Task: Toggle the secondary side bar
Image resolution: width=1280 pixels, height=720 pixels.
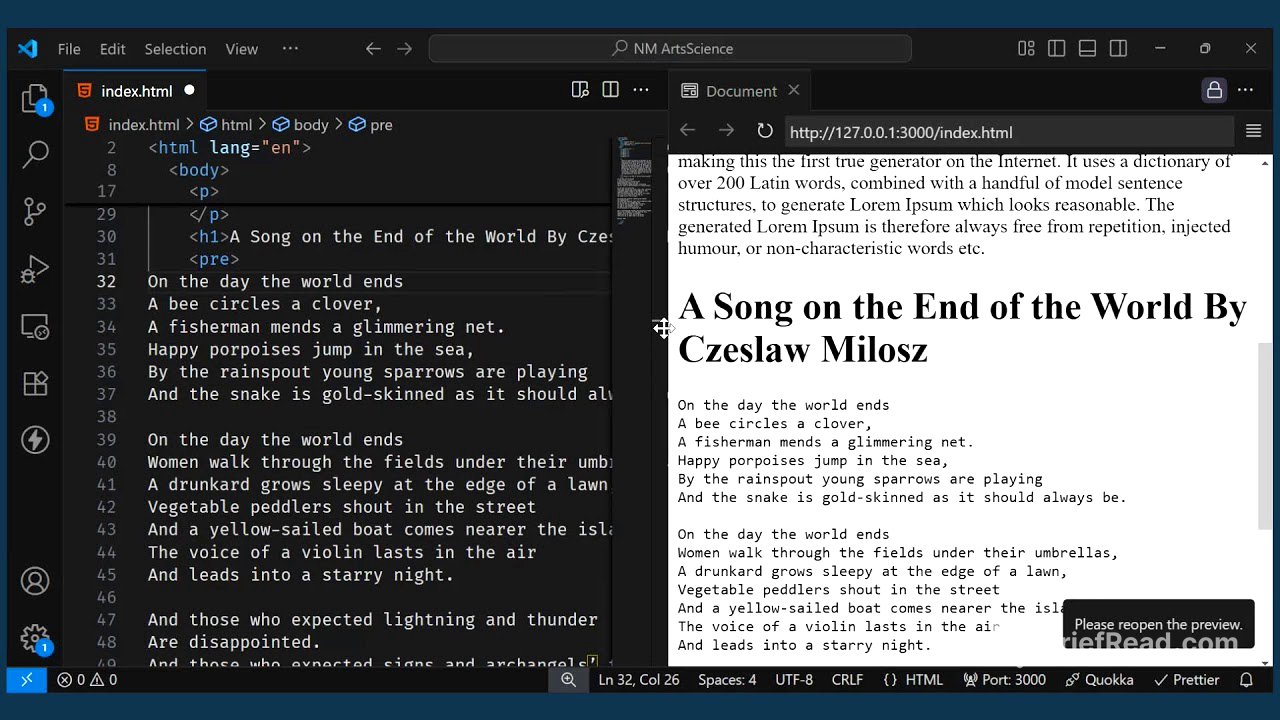Action: coord(1119,48)
